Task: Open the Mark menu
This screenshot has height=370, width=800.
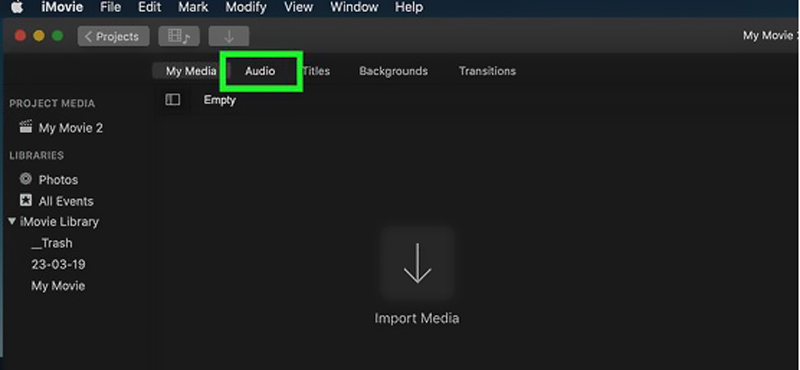Action: (193, 8)
